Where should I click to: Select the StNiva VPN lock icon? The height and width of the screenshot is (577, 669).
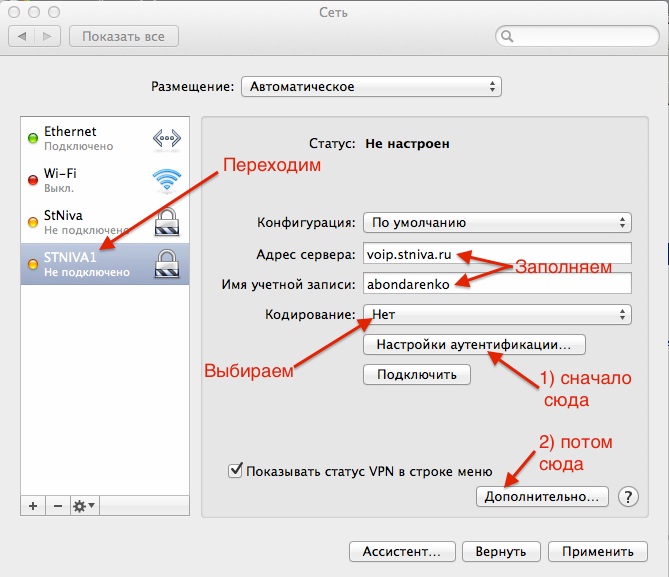(165, 222)
